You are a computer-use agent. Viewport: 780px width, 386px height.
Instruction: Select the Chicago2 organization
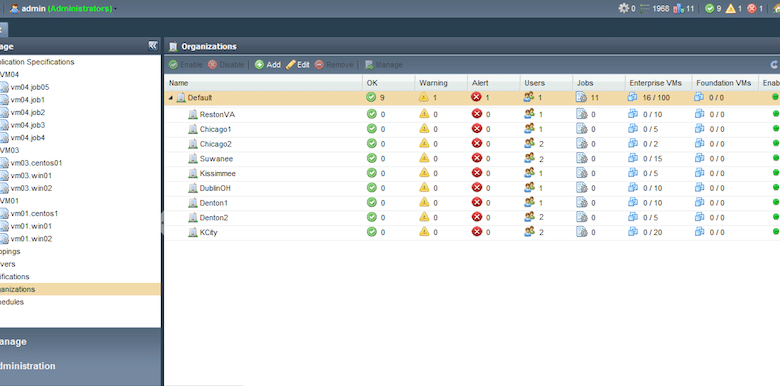[215, 144]
